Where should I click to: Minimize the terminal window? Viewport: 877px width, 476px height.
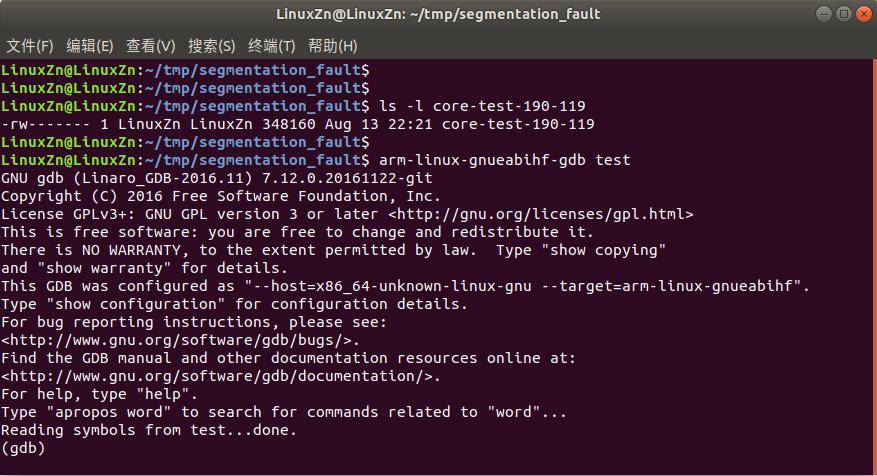(824, 14)
